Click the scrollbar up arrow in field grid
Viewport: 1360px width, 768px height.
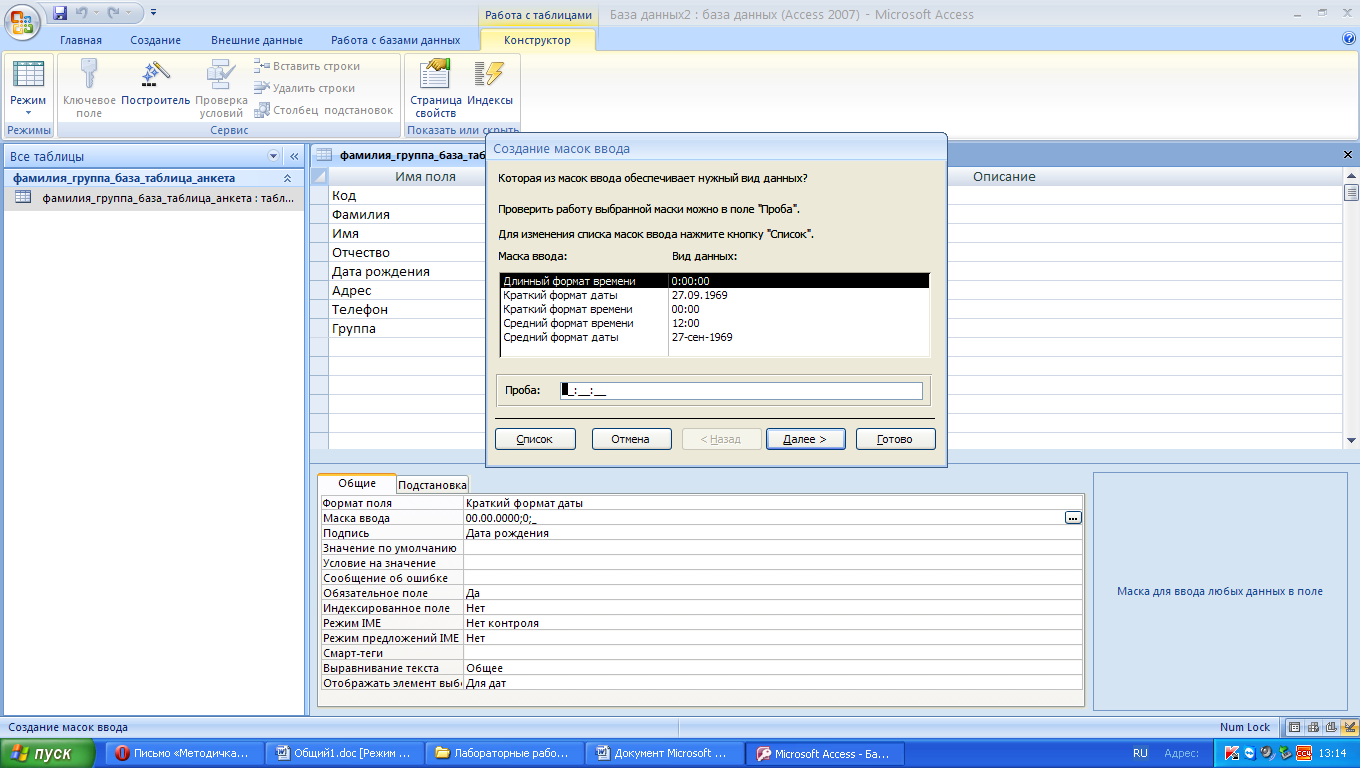click(x=1351, y=176)
